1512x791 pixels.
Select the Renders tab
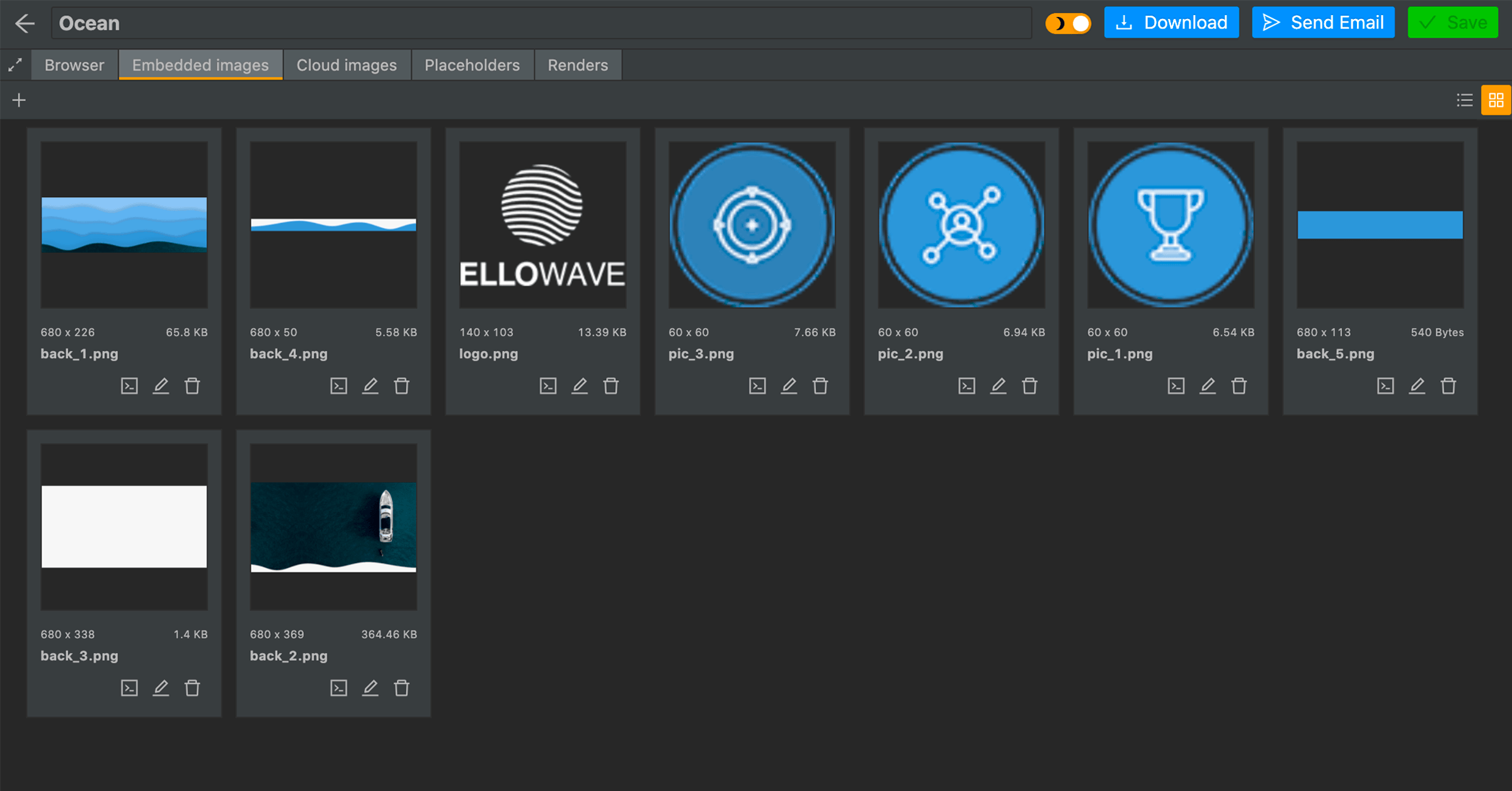[x=578, y=65]
